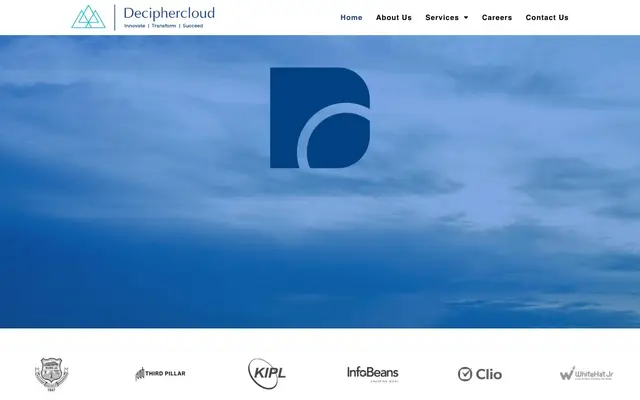Go to the About Us page
The image size is (640, 400).
tap(394, 18)
